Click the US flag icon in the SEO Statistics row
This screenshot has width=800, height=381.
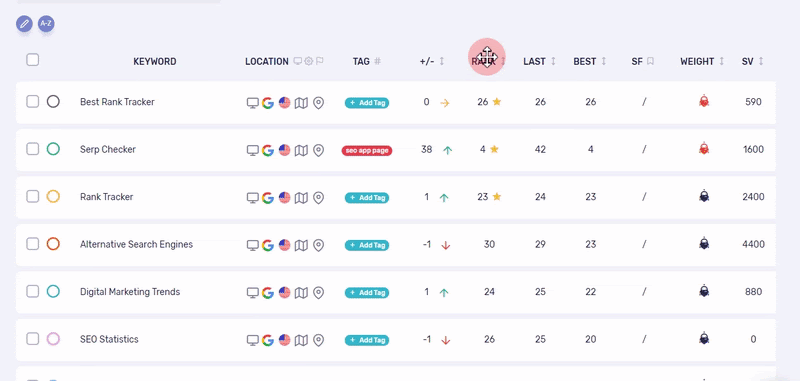tap(285, 340)
